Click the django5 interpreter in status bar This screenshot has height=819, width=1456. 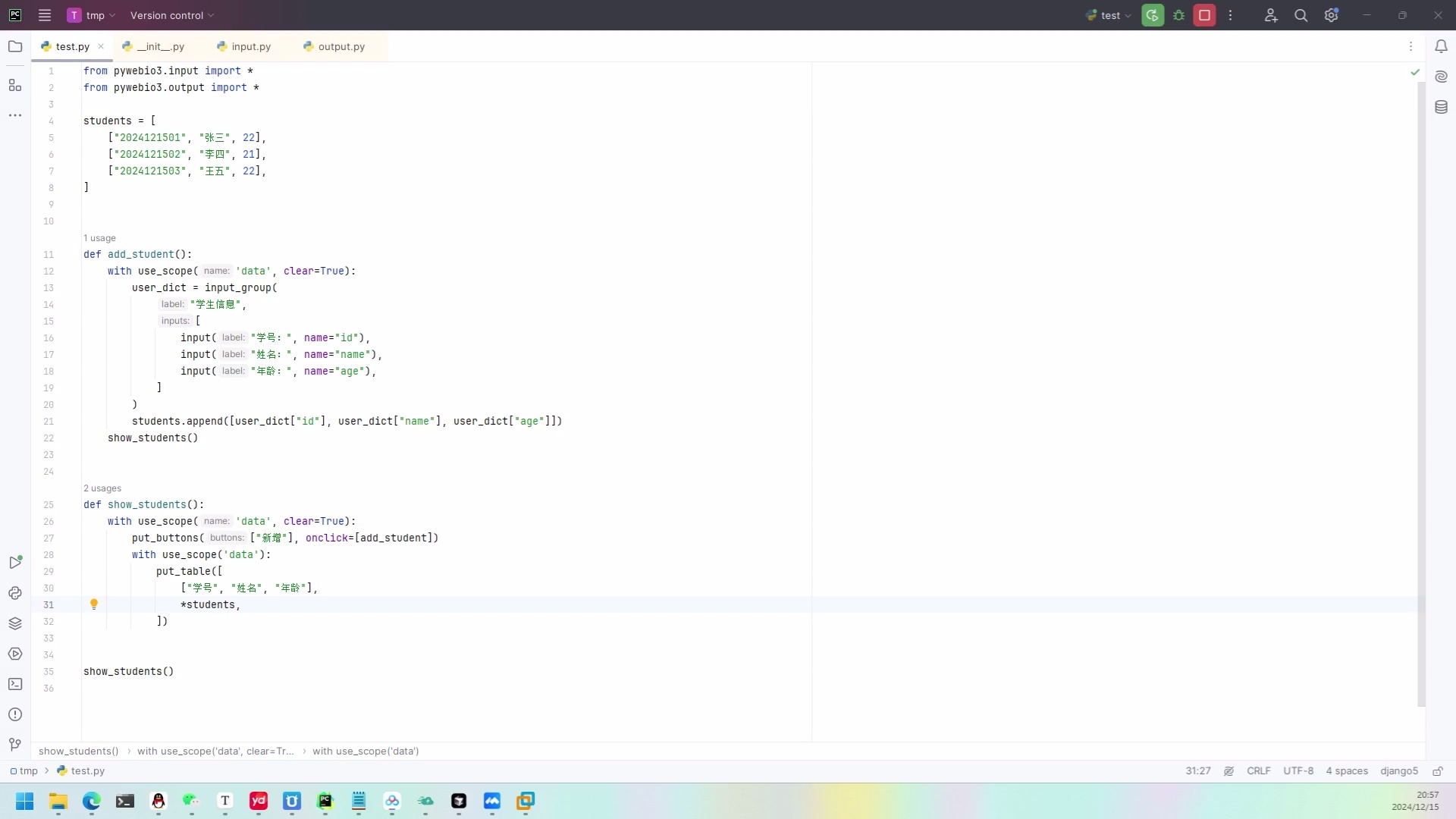1398,771
